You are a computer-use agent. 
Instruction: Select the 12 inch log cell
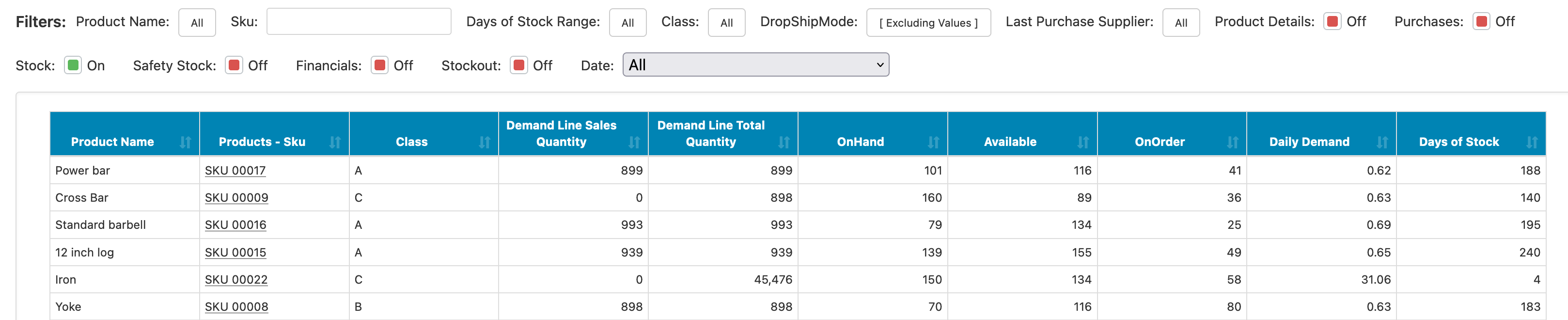[125, 252]
